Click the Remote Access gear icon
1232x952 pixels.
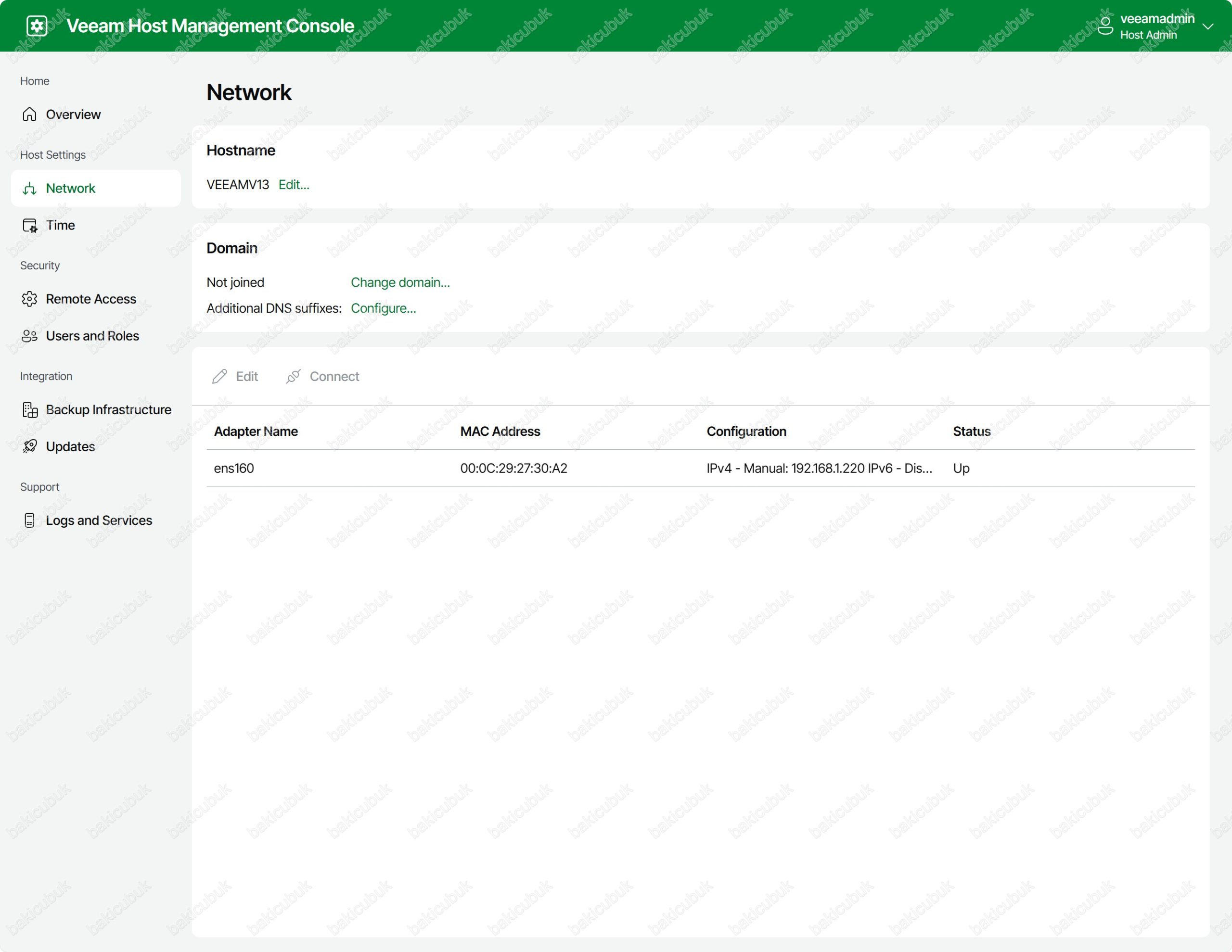[x=29, y=299]
